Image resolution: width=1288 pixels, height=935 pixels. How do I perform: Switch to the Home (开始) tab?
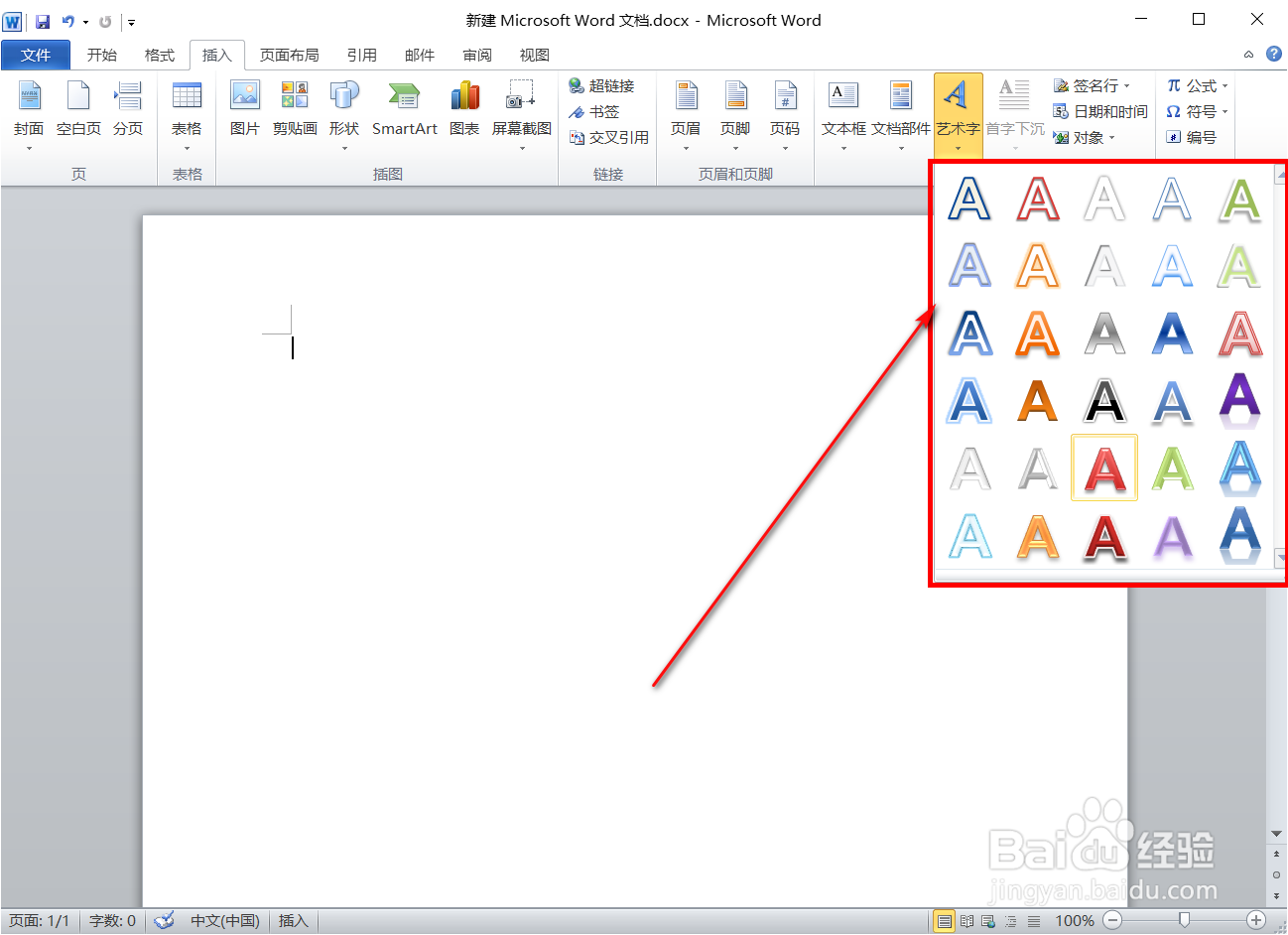102,55
